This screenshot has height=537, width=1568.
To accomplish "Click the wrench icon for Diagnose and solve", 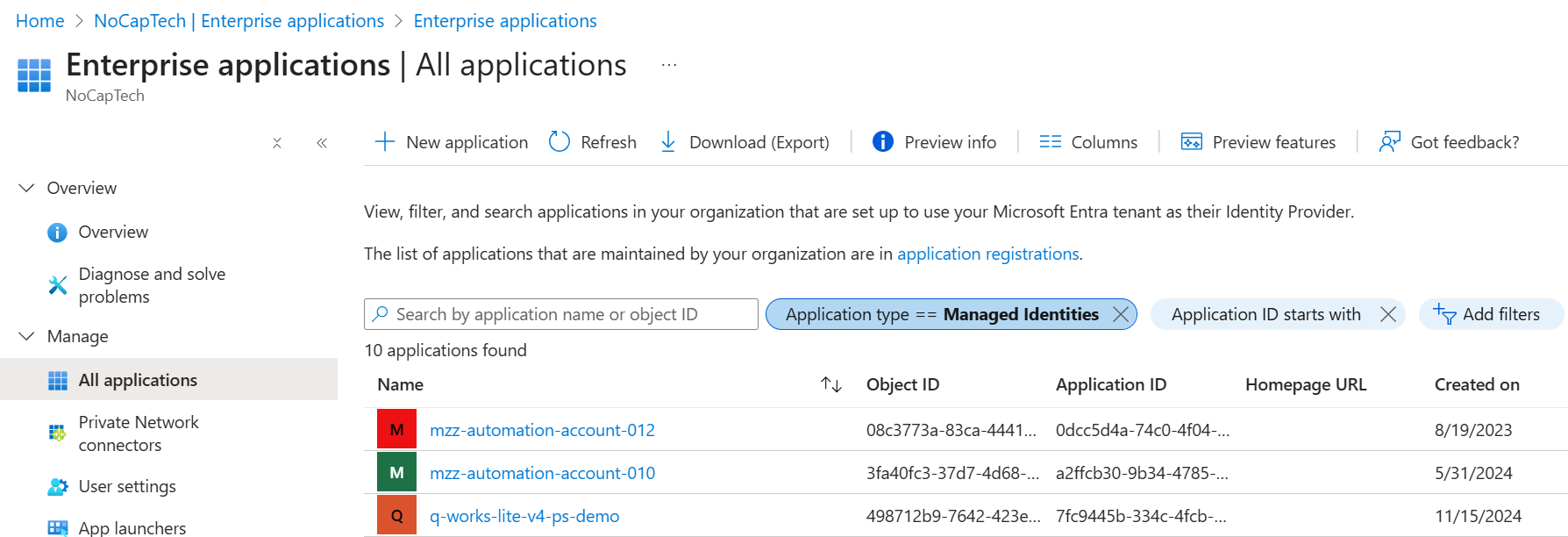I will [58, 285].
